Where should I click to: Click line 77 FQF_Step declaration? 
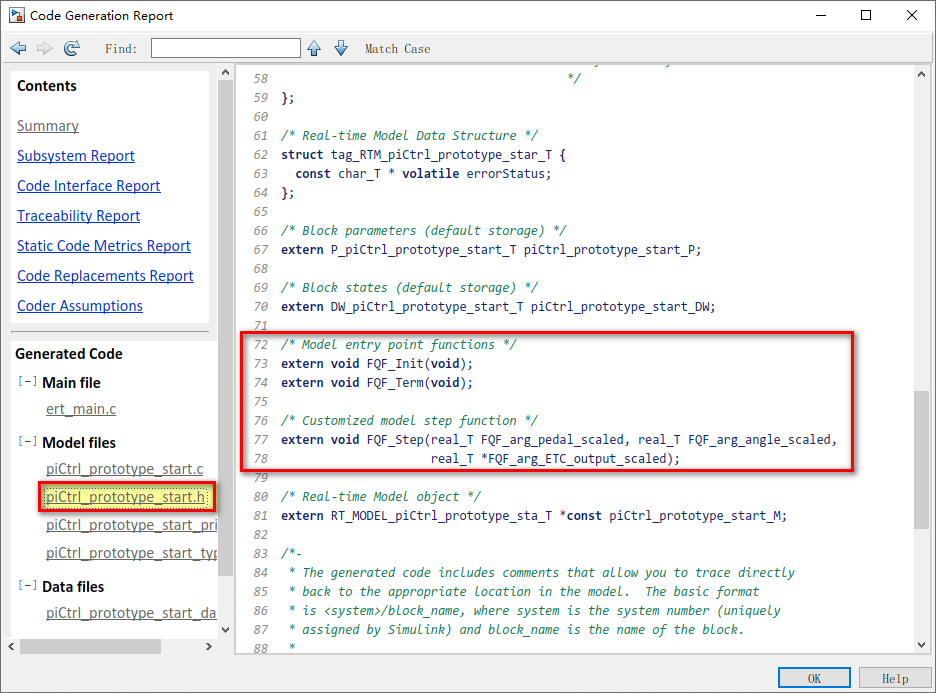coord(559,440)
